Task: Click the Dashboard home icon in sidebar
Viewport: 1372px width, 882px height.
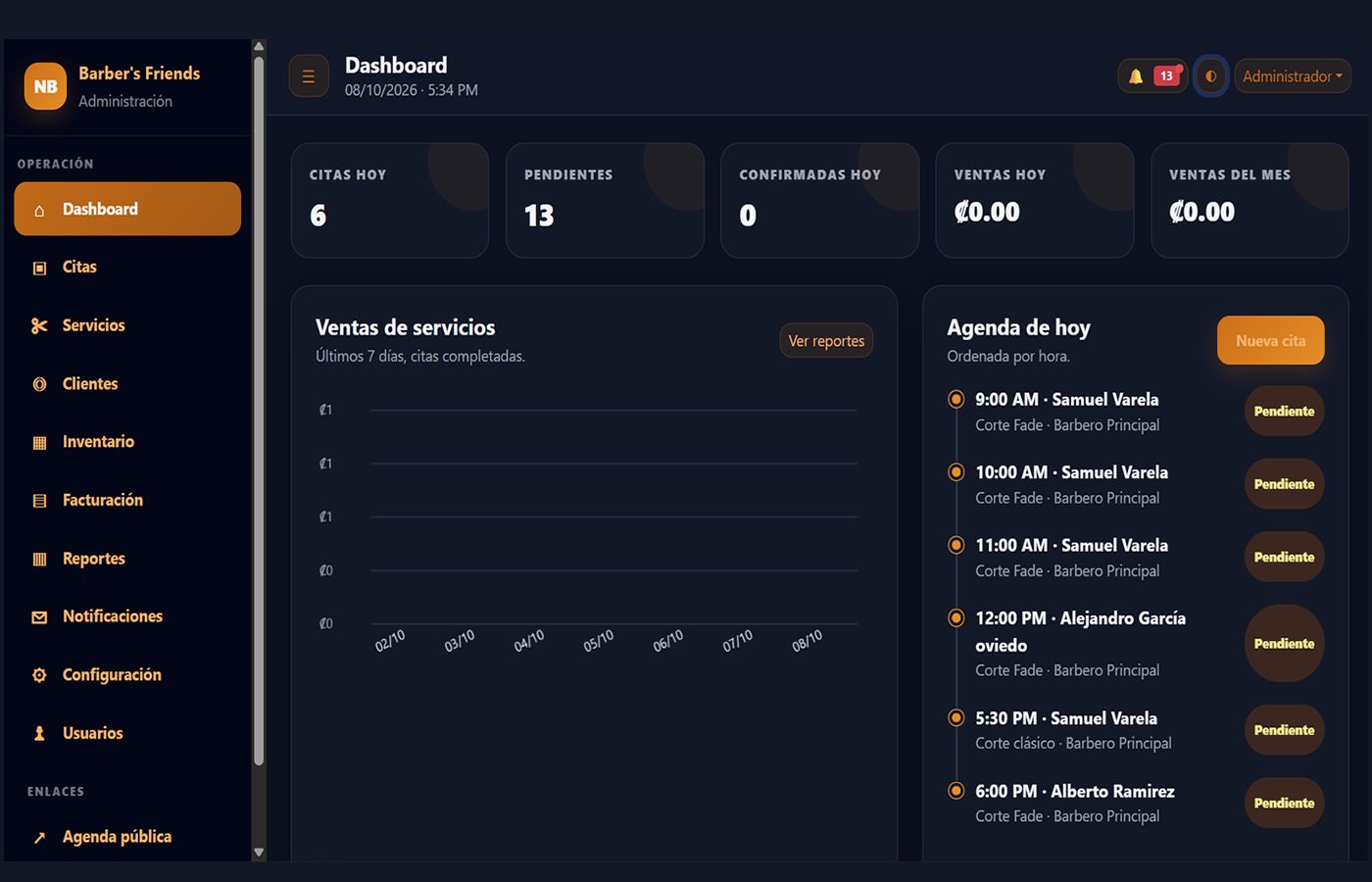Action: tap(39, 210)
